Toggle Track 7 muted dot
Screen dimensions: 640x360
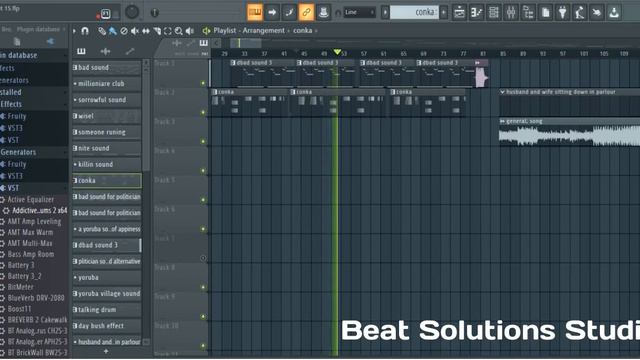coord(203,258)
